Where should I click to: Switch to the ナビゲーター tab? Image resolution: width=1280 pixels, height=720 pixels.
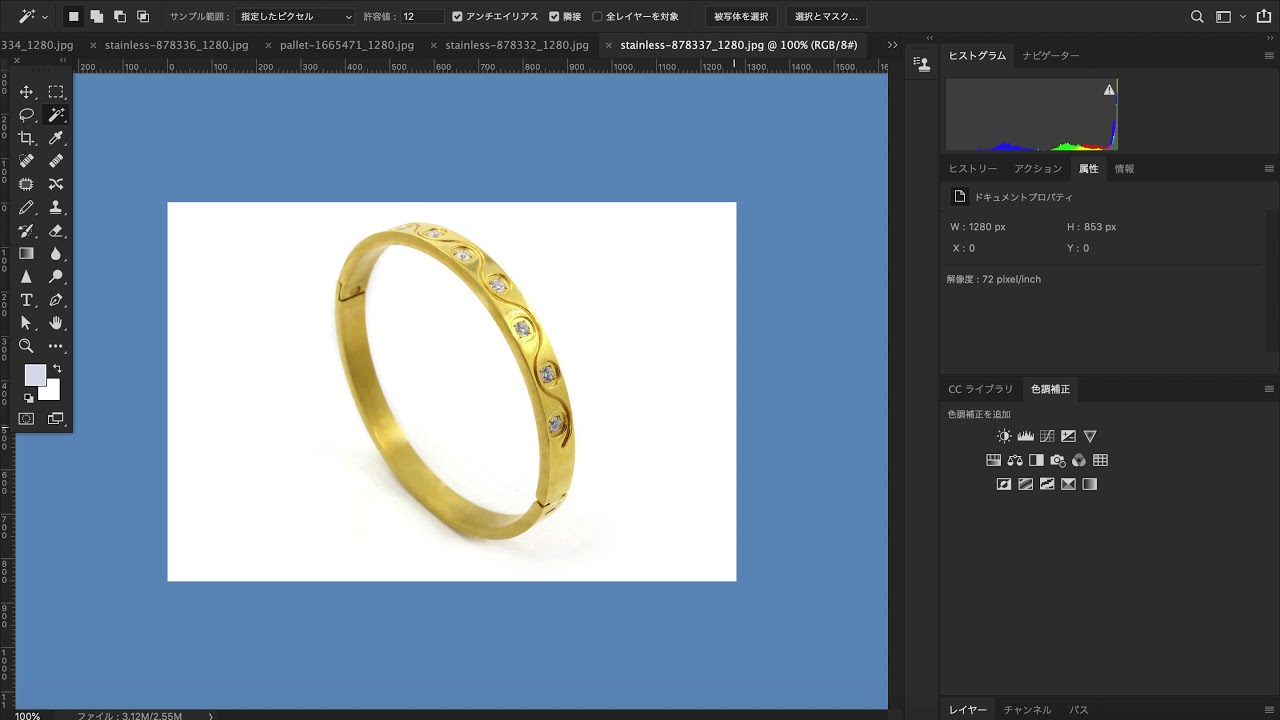[x=1051, y=56]
